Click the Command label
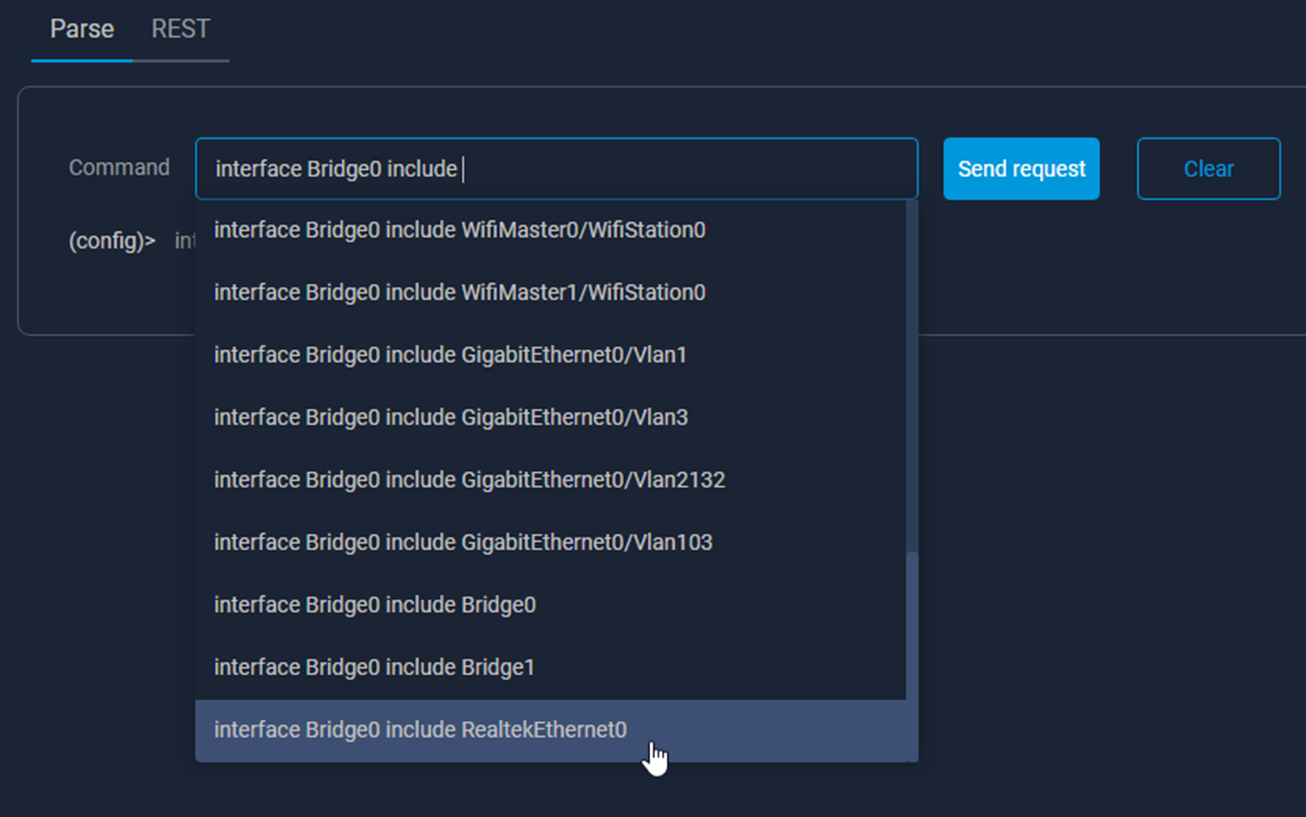The image size is (1306, 817). (119, 168)
